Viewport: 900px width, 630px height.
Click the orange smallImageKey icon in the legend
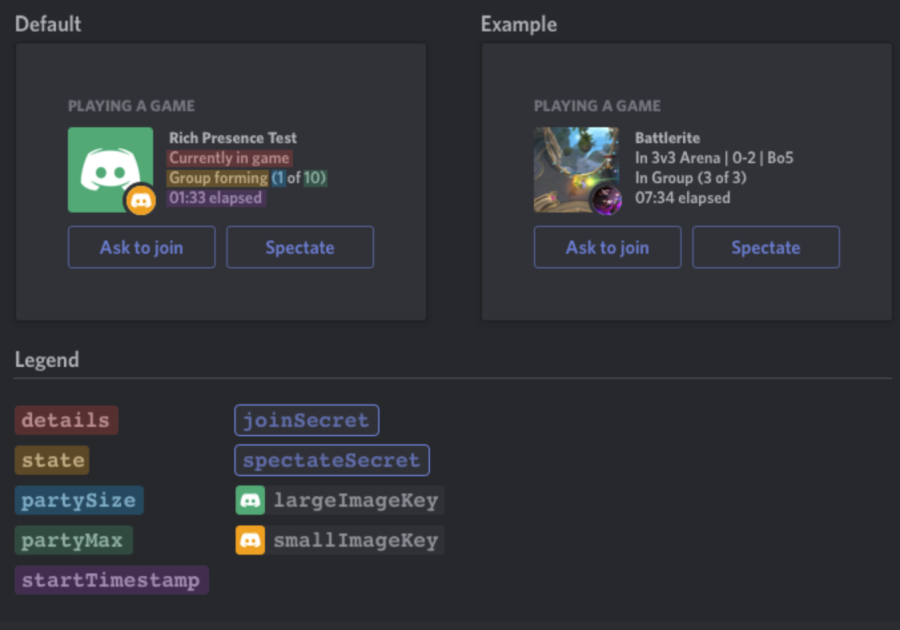[x=250, y=540]
